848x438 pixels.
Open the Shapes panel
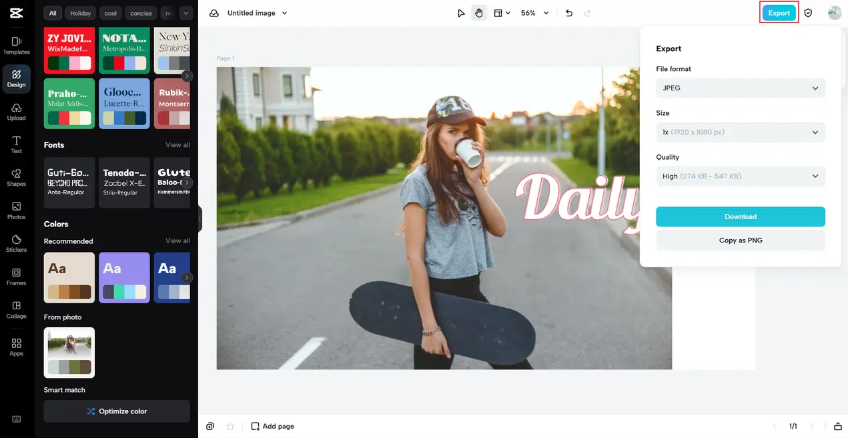pos(16,177)
